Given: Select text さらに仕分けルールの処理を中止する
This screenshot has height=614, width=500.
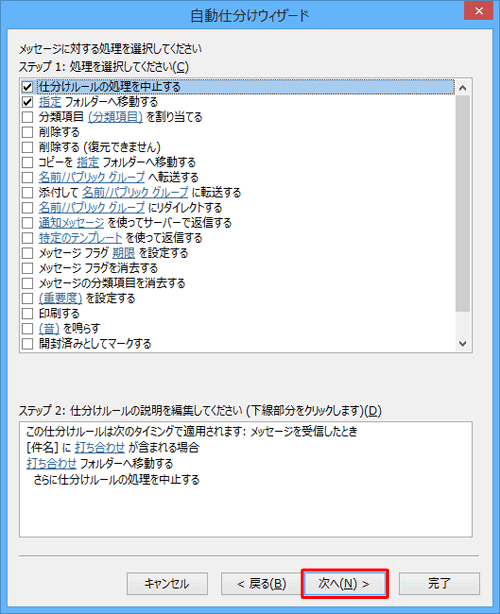Looking at the screenshot, I should [117, 480].
